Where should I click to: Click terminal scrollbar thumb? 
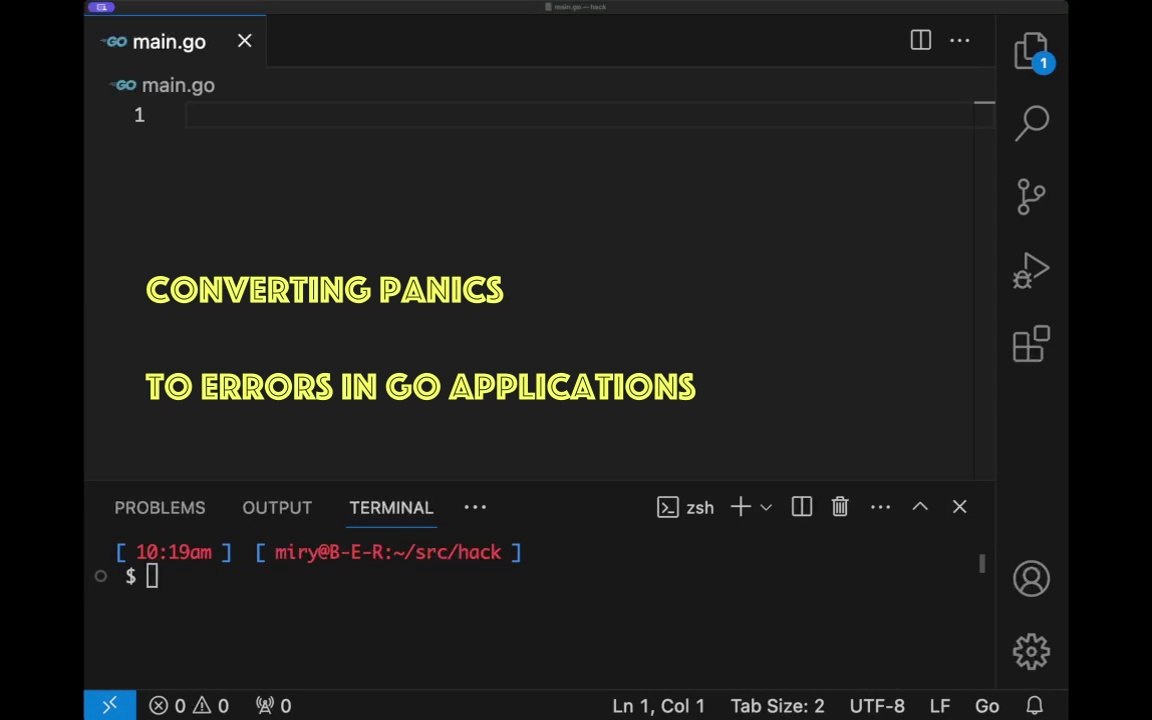click(x=982, y=564)
